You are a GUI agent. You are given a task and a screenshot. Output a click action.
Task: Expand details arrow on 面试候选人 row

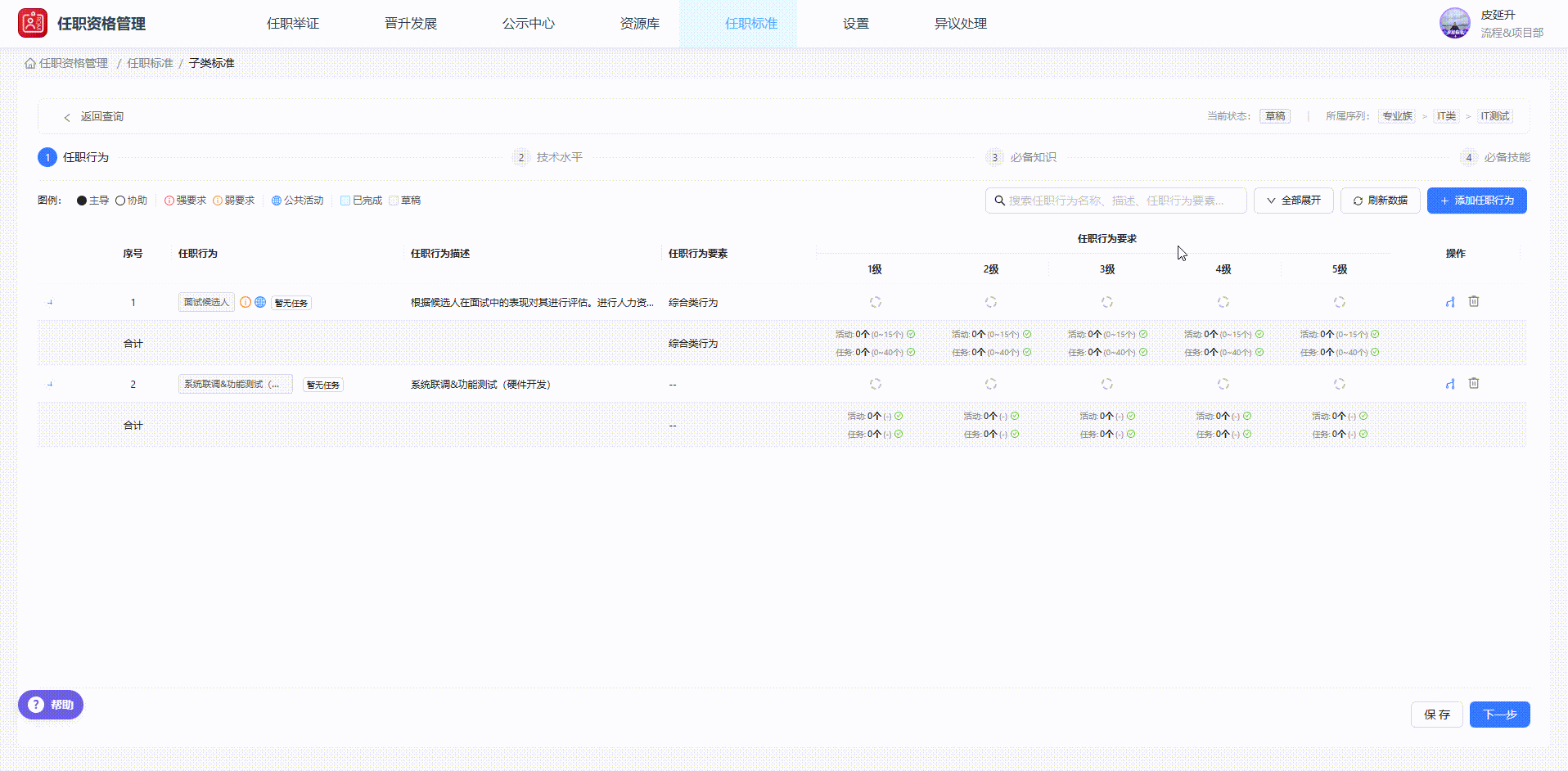50,301
